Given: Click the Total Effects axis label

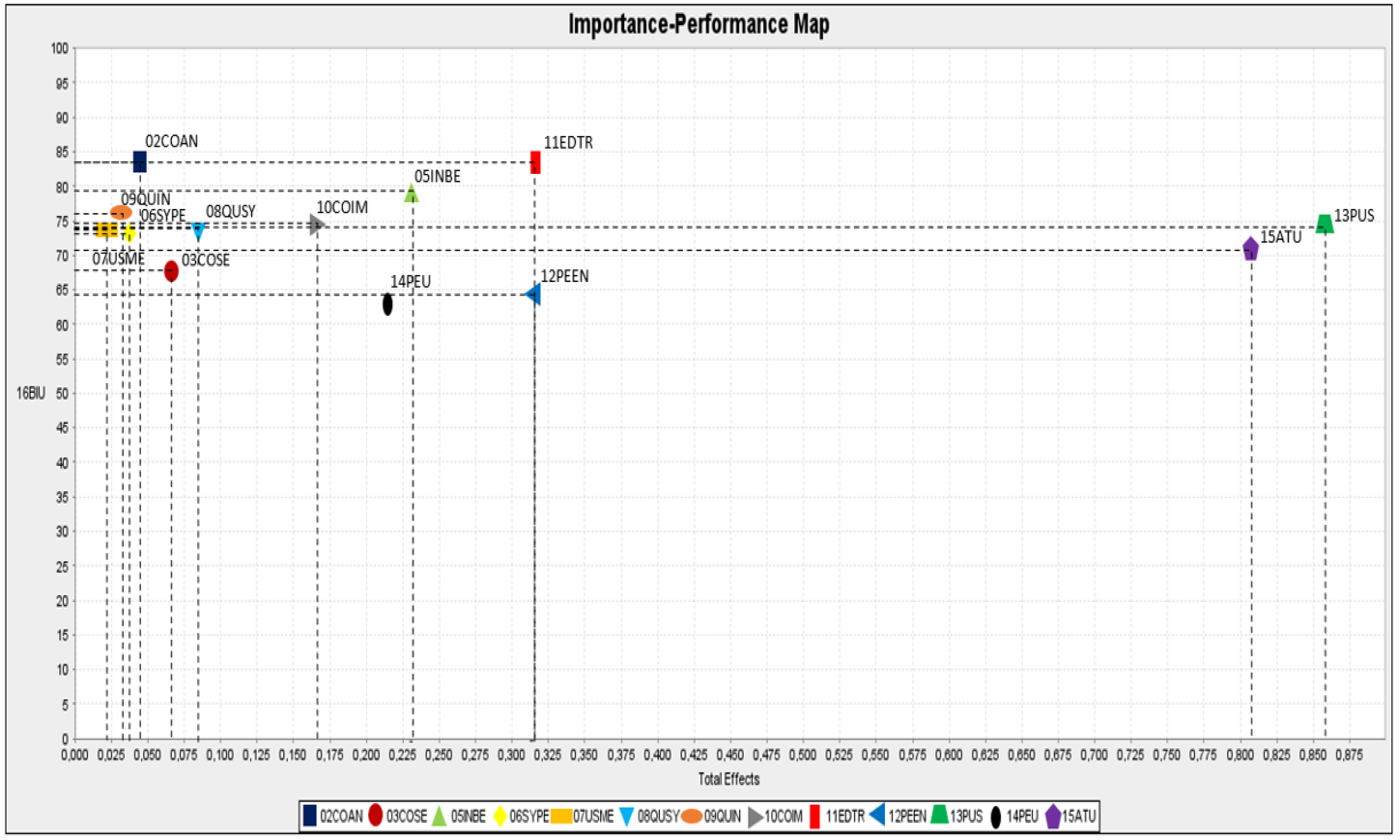Looking at the screenshot, I should pos(729,779).
